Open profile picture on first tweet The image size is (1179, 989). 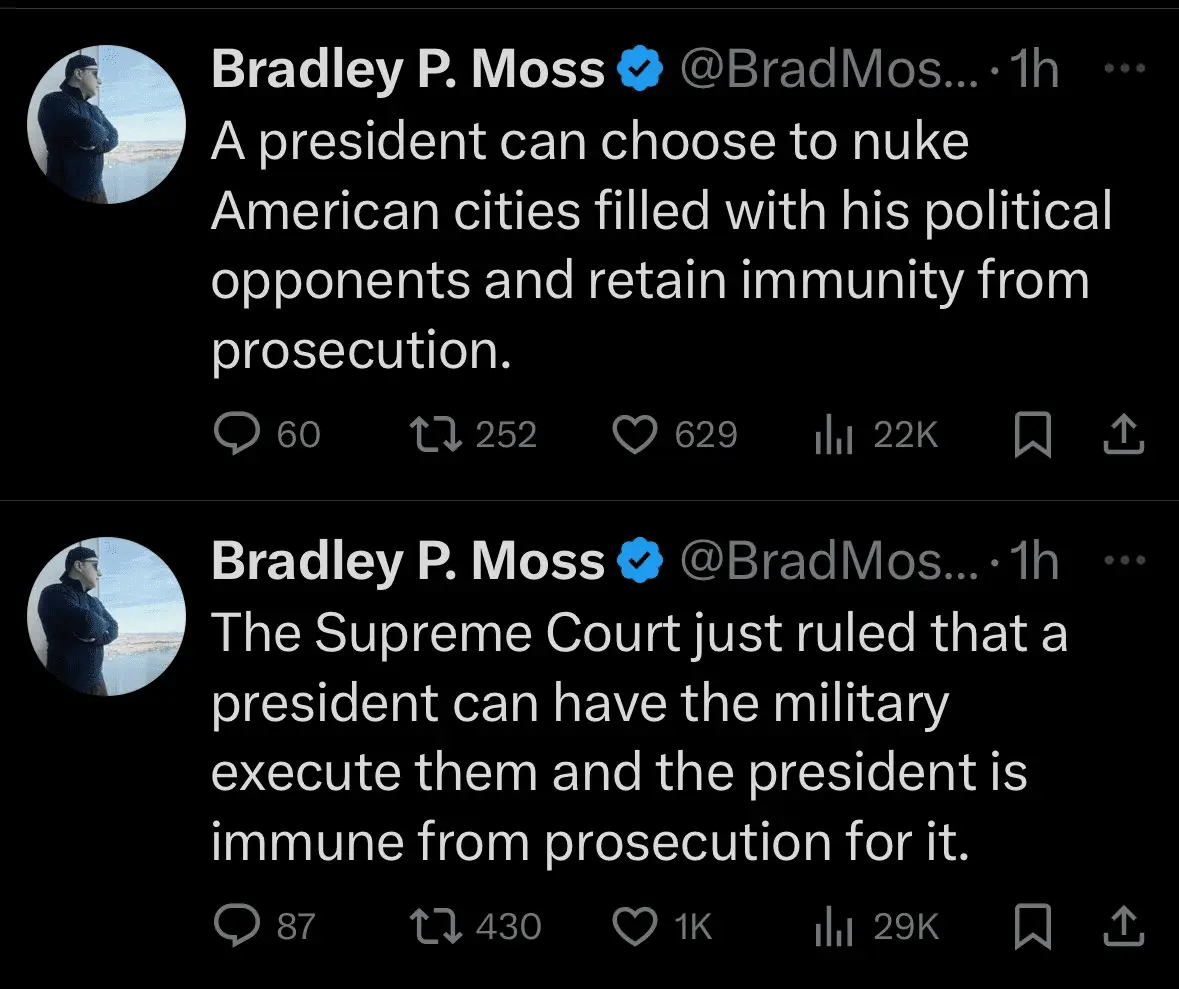coord(106,125)
